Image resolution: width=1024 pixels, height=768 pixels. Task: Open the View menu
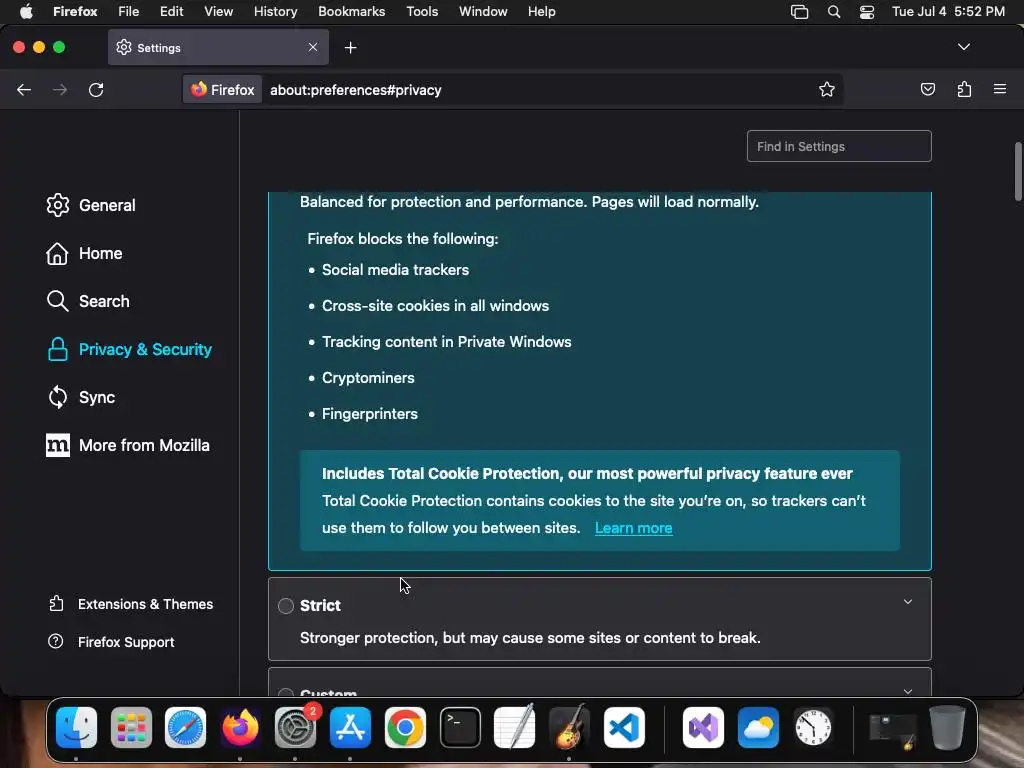(219, 12)
